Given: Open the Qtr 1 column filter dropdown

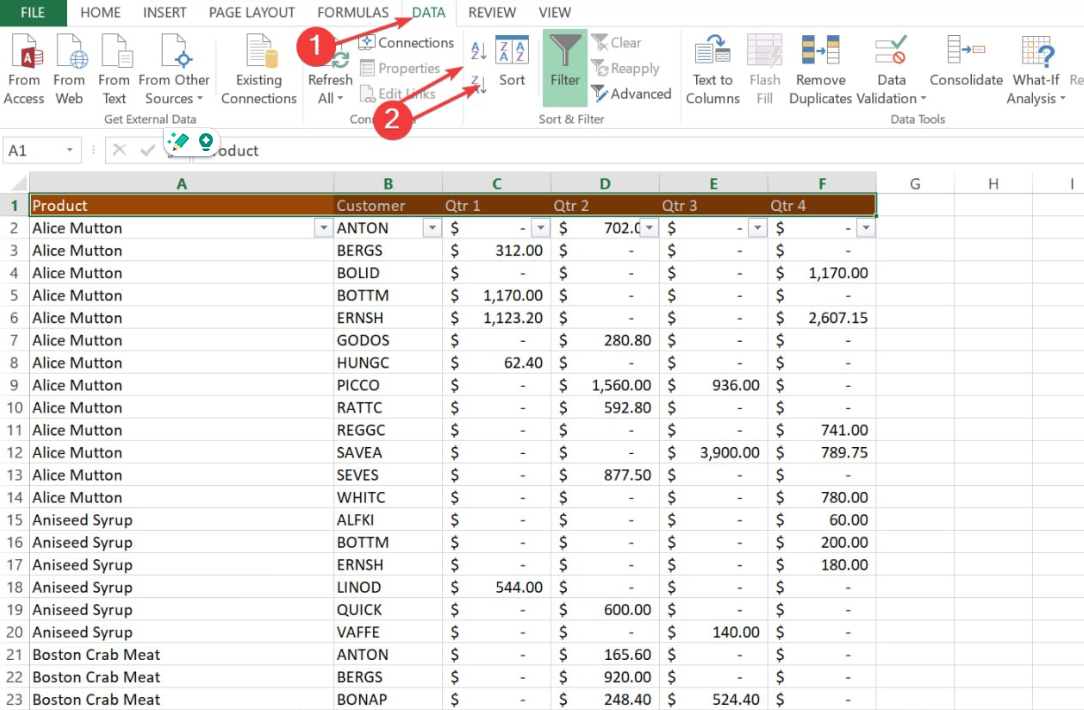Looking at the screenshot, I should (541, 227).
